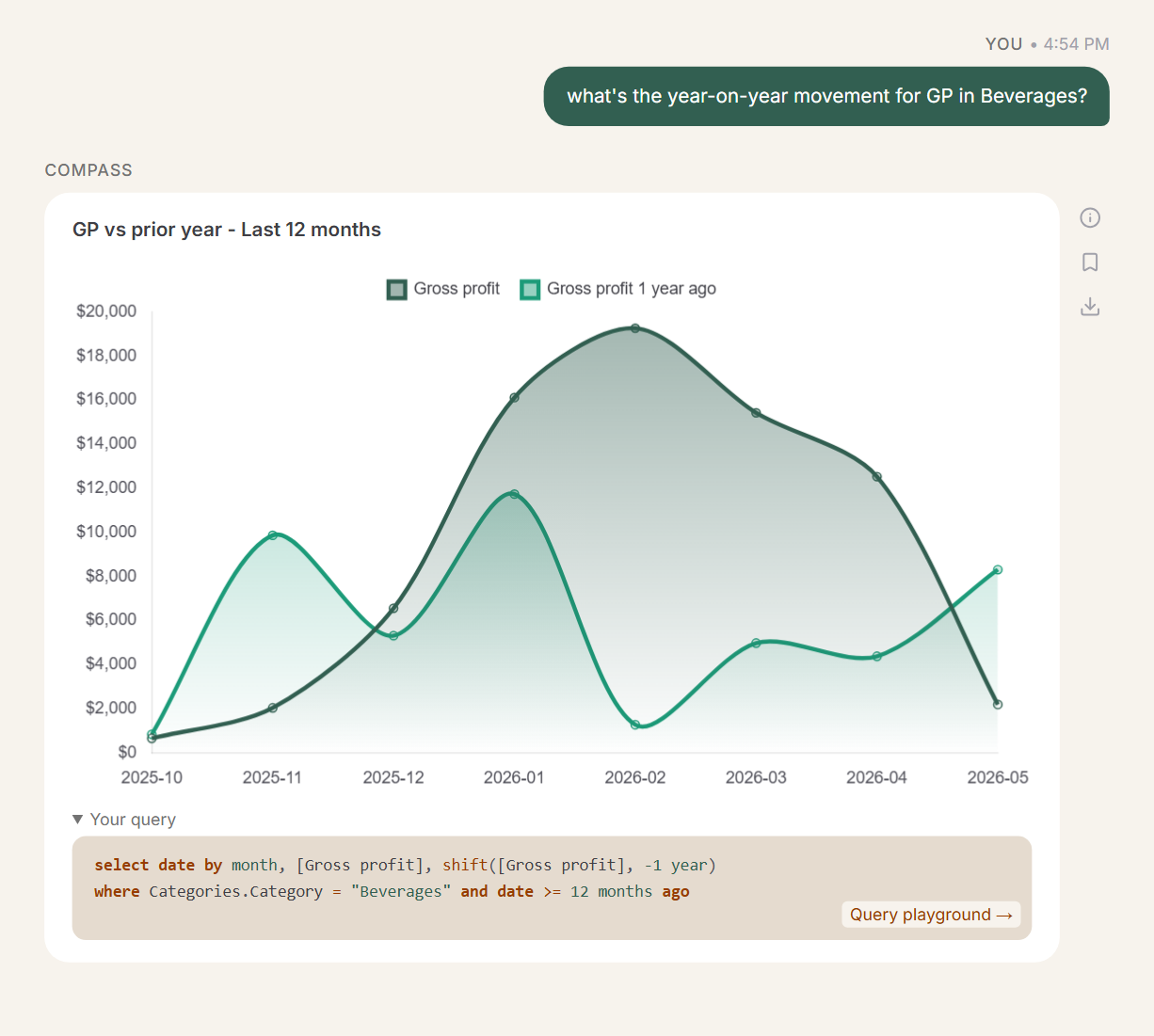Open the Query playground link
The height and width of the screenshot is (1036, 1154).
coord(931,915)
